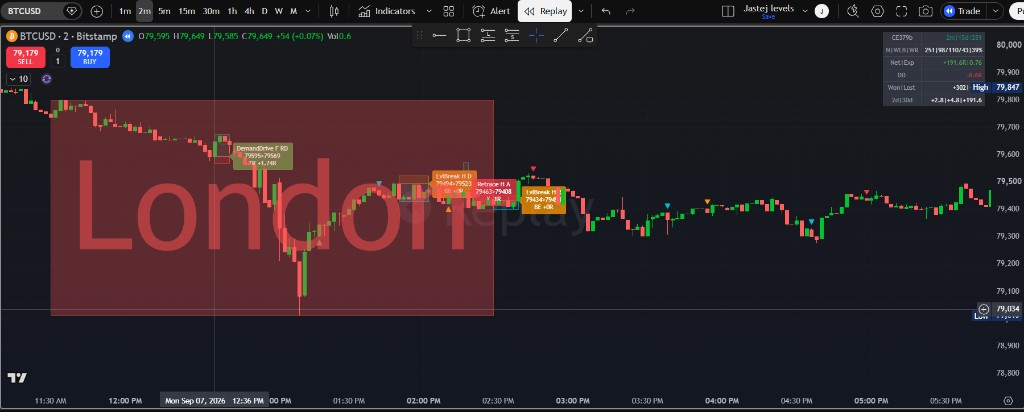Image resolution: width=1024 pixels, height=412 pixels.
Task: Redo the chart action
Action: 630,11
